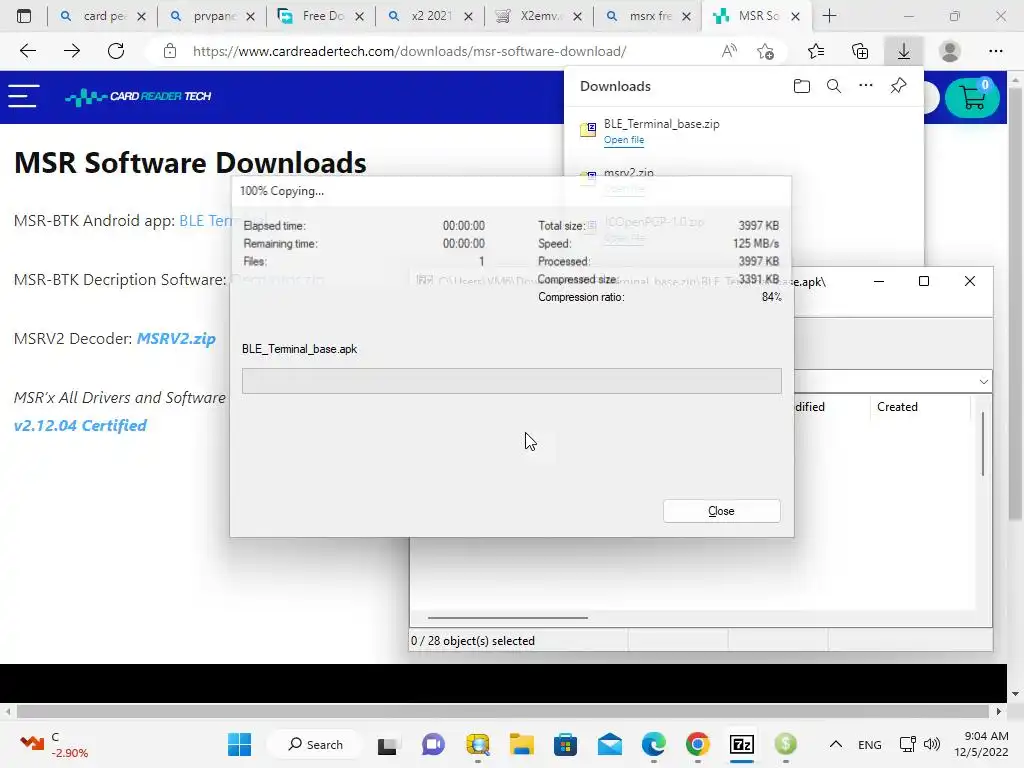Click the address bar URL
1024x768 pixels.
(x=409, y=51)
